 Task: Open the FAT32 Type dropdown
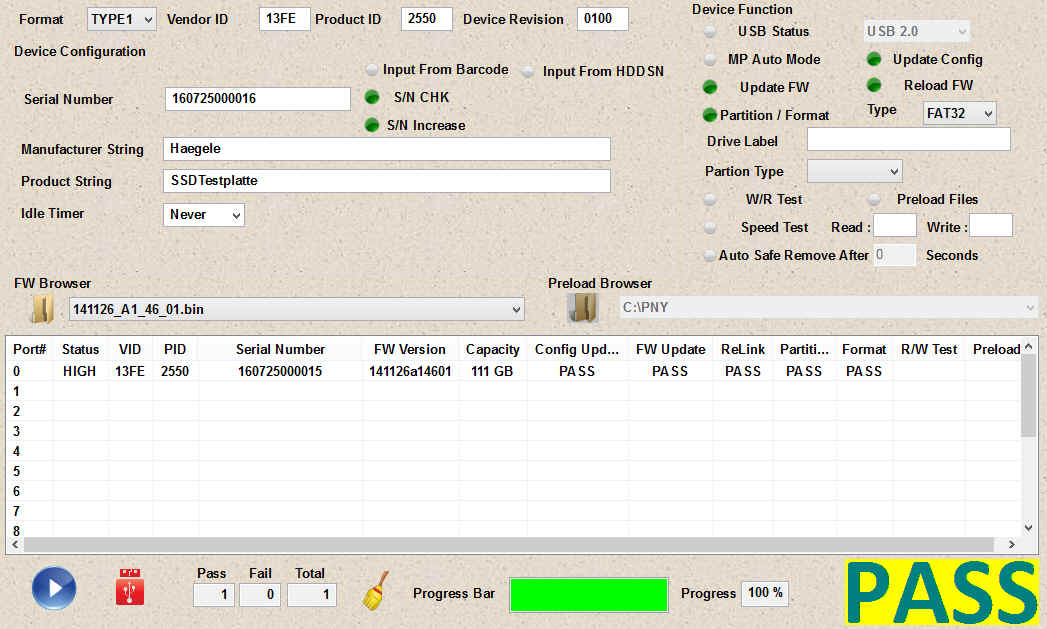coord(959,113)
